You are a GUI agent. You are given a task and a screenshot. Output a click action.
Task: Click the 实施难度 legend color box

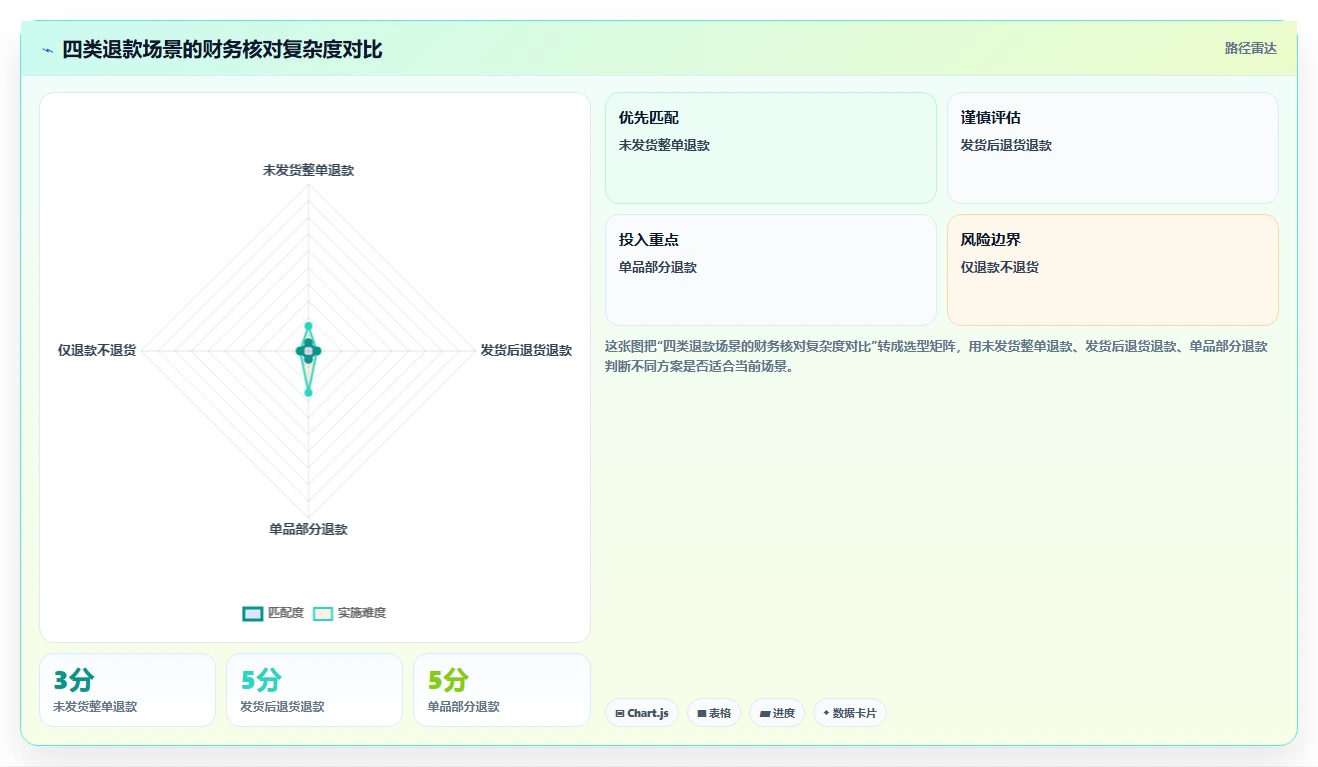click(323, 613)
